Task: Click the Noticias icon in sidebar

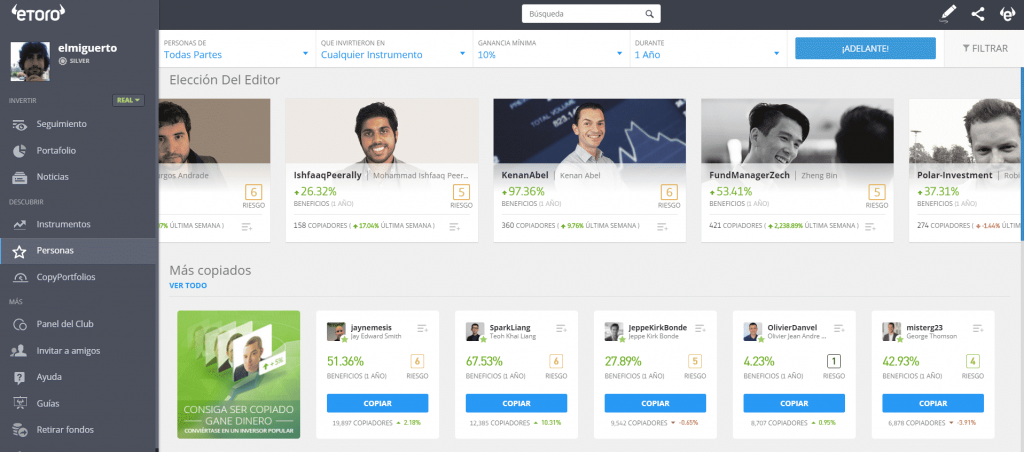Action: 20,177
